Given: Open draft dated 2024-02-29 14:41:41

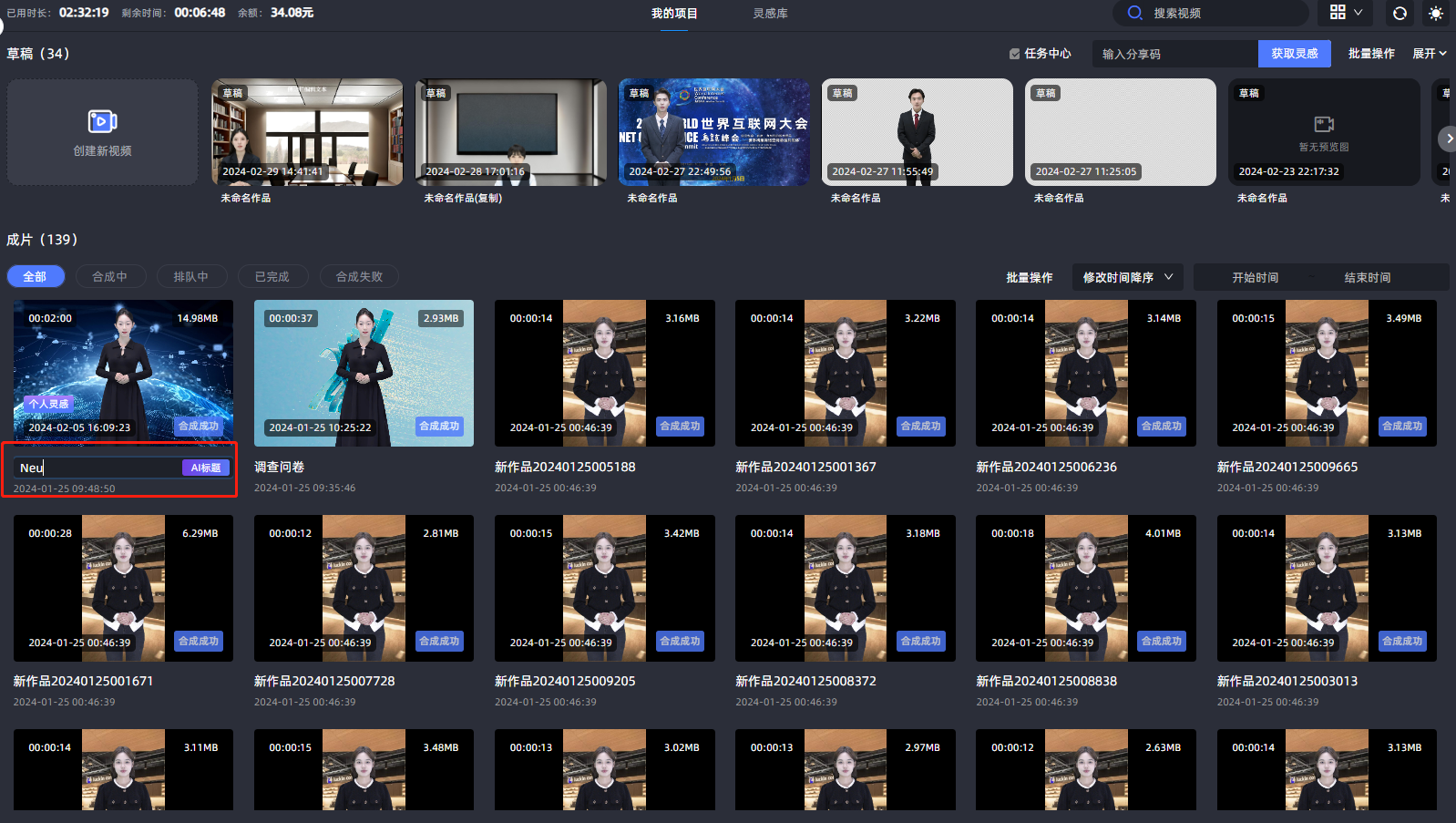Looking at the screenshot, I should pos(307,132).
